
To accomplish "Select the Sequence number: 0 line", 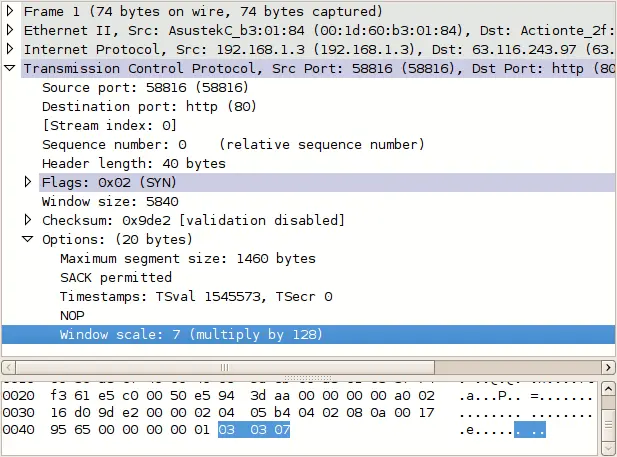I will pyautogui.click(x=233, y=144).
